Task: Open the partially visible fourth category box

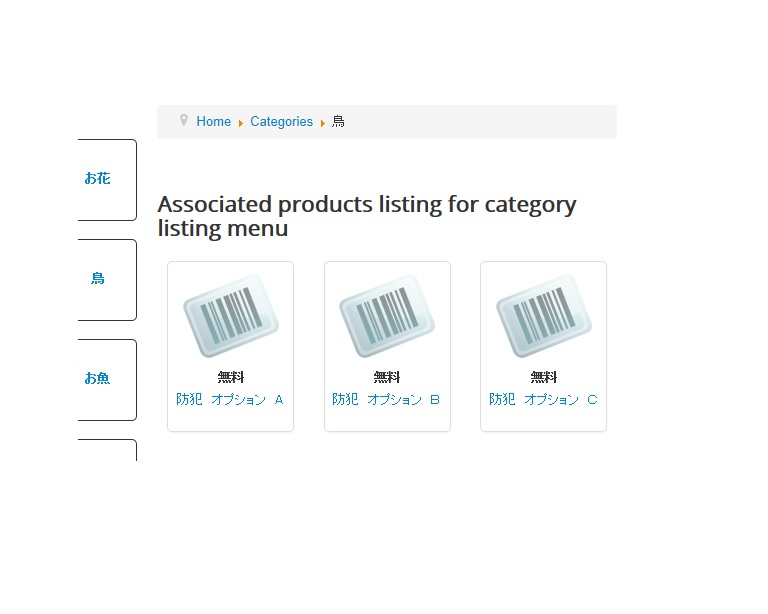Action: pos(107,450)
